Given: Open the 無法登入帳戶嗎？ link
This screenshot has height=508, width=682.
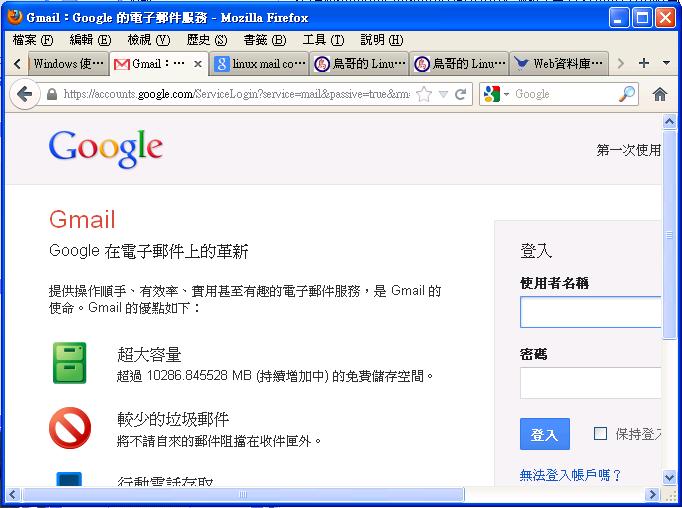Looking at the screenshot, I should pyautogui.click(x=571, y=475).
